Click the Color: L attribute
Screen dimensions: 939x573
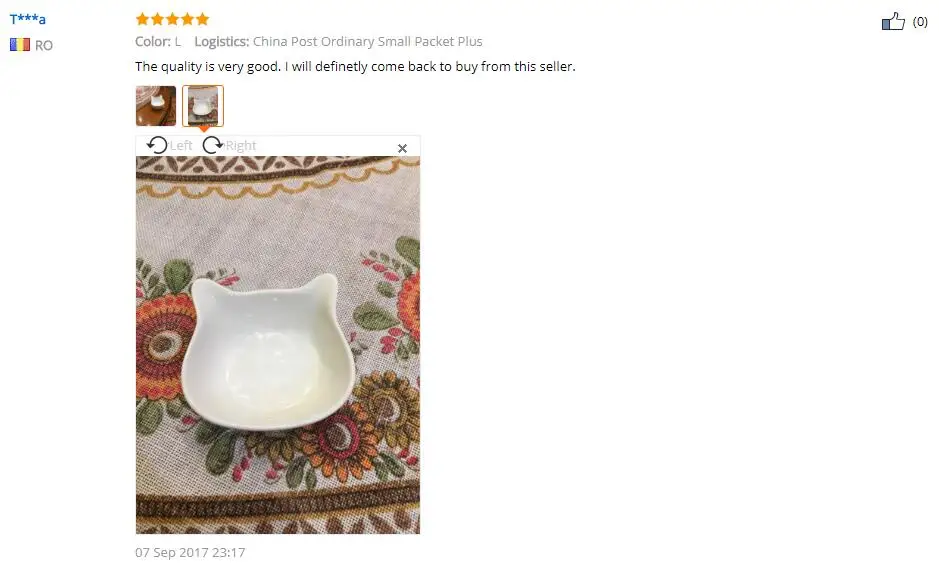click(x=158, y=42)
